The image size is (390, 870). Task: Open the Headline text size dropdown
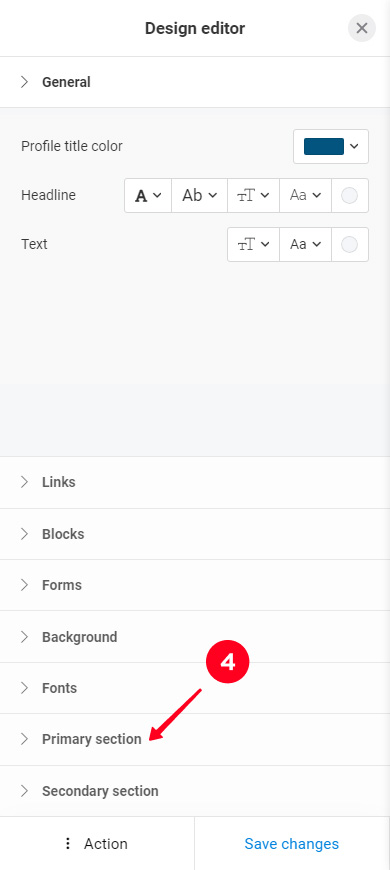pos(254,195)
